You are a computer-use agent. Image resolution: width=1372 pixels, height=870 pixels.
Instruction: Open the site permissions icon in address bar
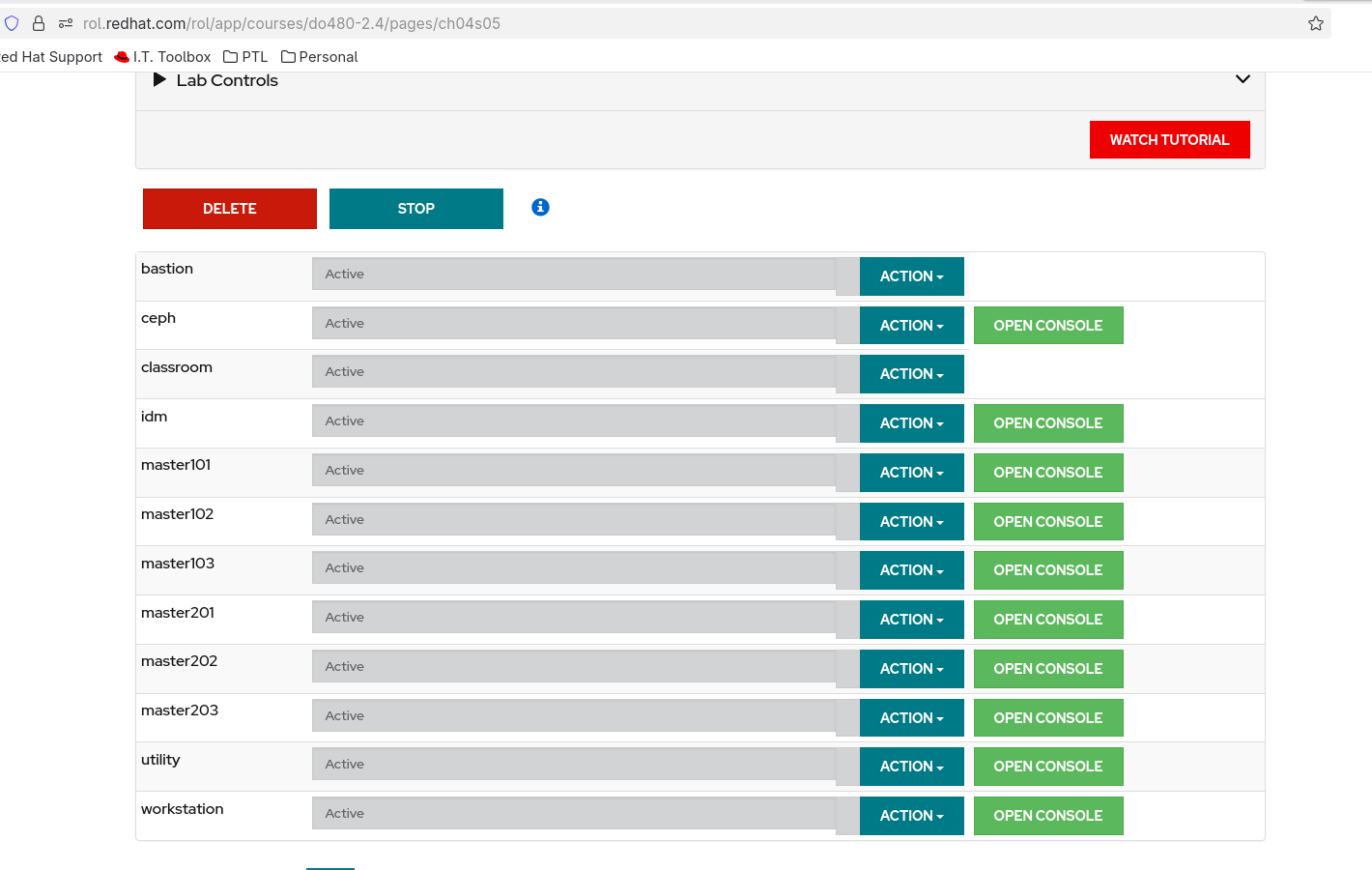point(66,23)
